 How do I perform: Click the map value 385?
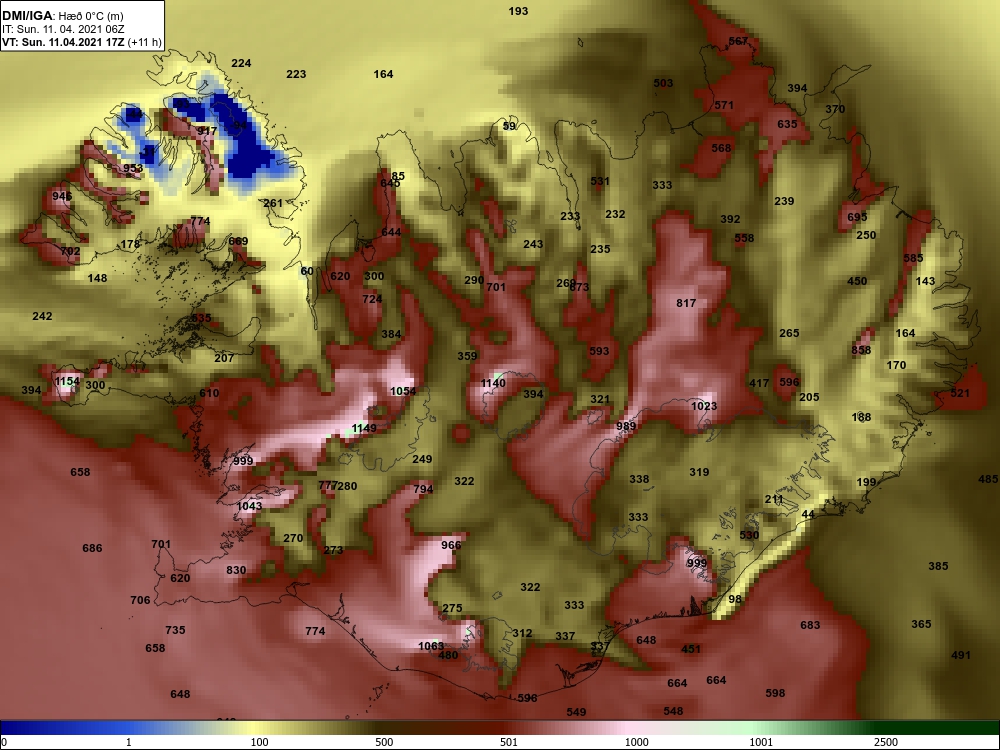[x=938, y=566]
